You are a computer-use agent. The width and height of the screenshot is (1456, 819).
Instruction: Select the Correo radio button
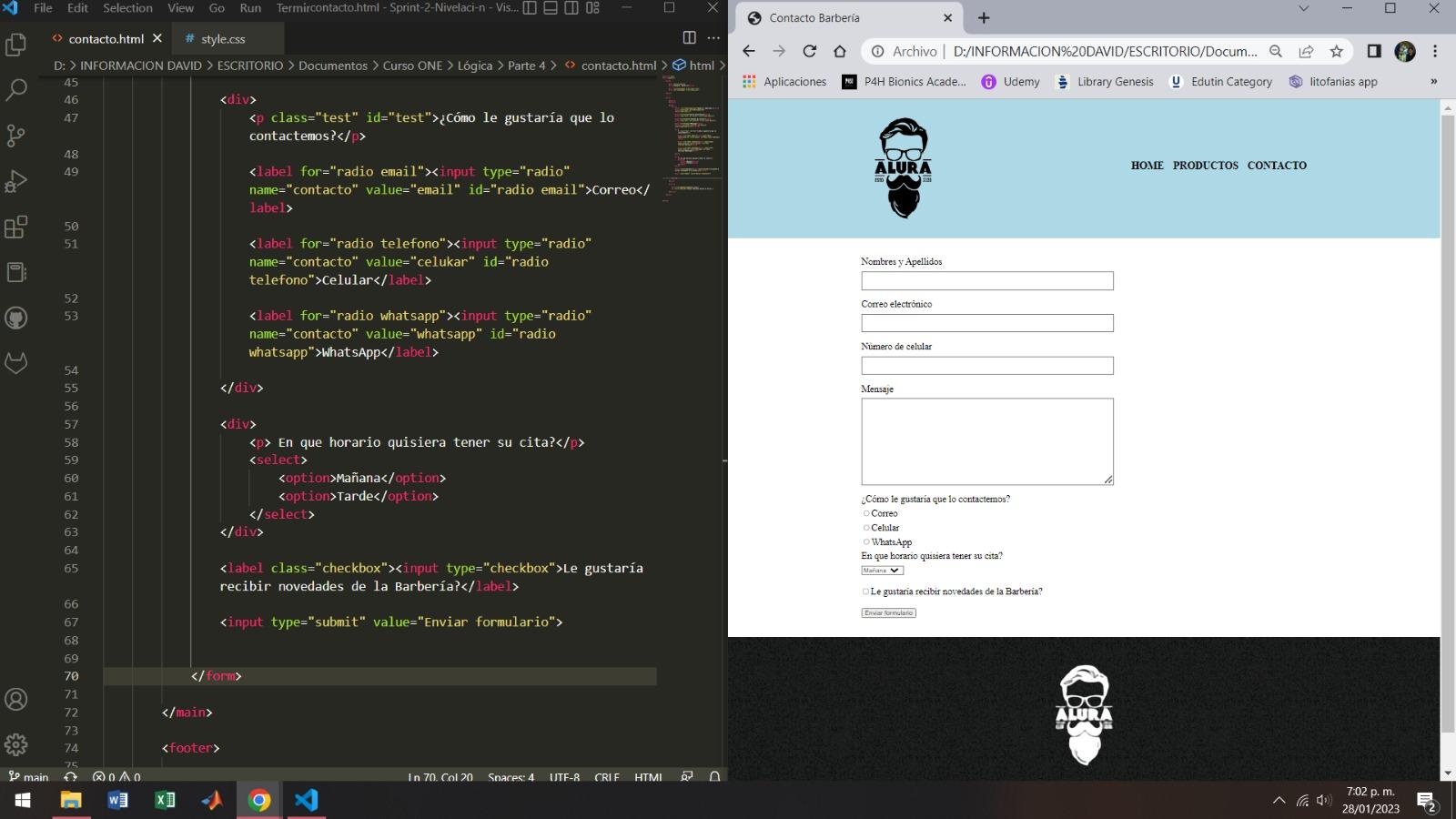tap(866, 513)
